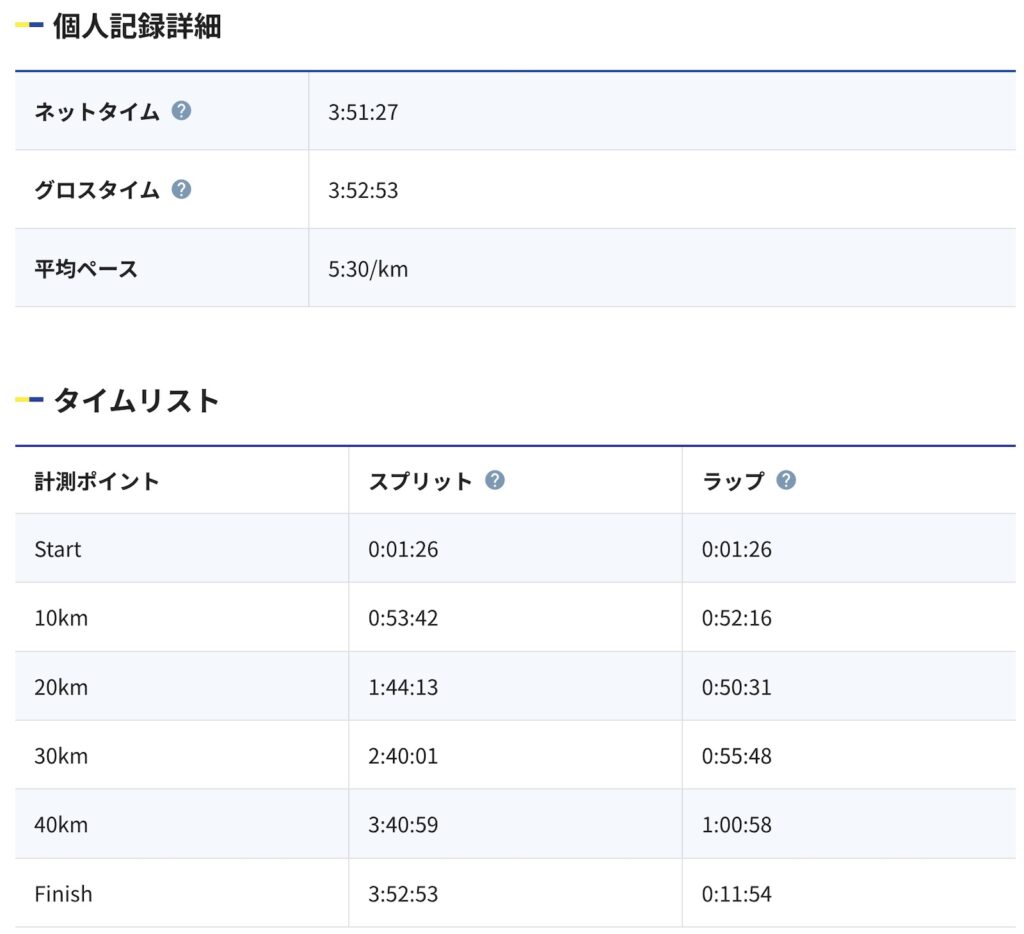Image resolution: width=1024 pixels, height=934 pixels.
Task: Click the スプリット column header text
Action: click(x=420, y=481)
